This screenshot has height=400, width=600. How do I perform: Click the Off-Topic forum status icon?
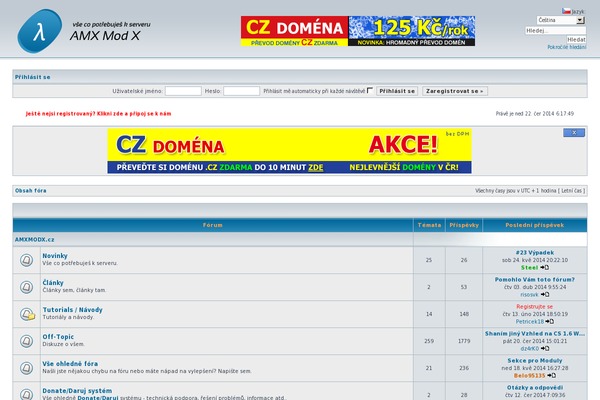[x=26, y=341]
